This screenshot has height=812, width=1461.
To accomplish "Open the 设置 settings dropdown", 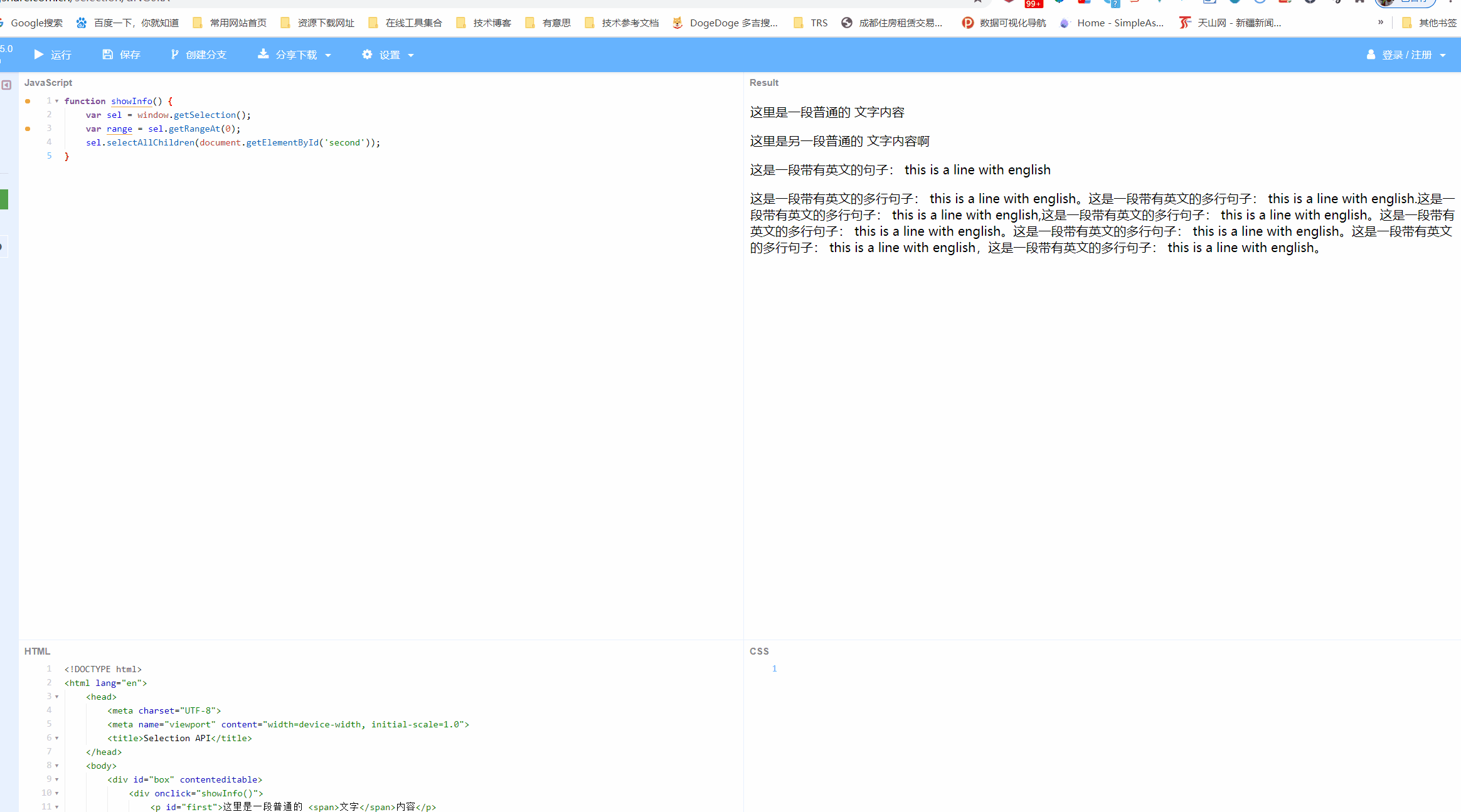I will [x=388, y=55].
